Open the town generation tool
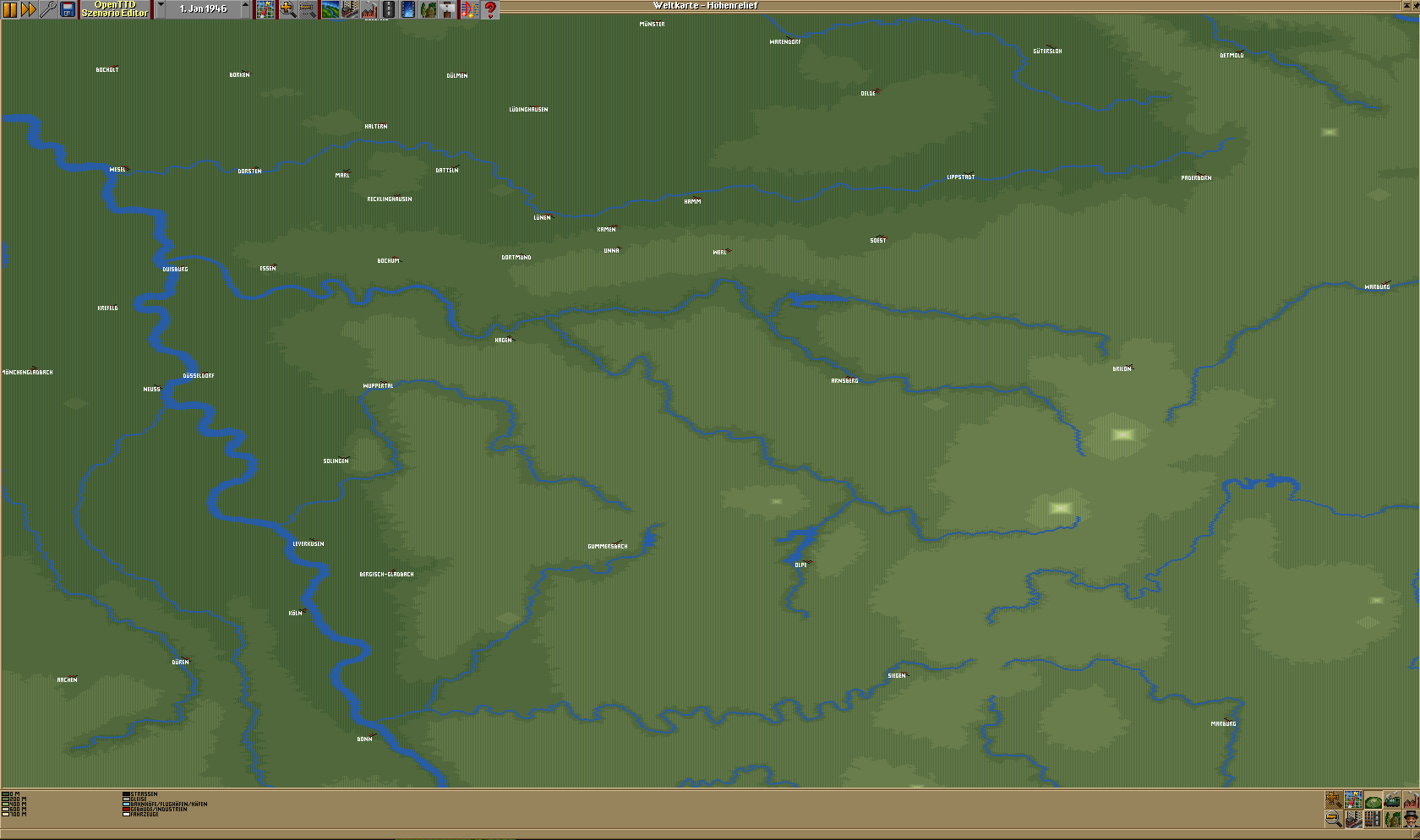Screen dimensions: 1420x840 (349, 9)
